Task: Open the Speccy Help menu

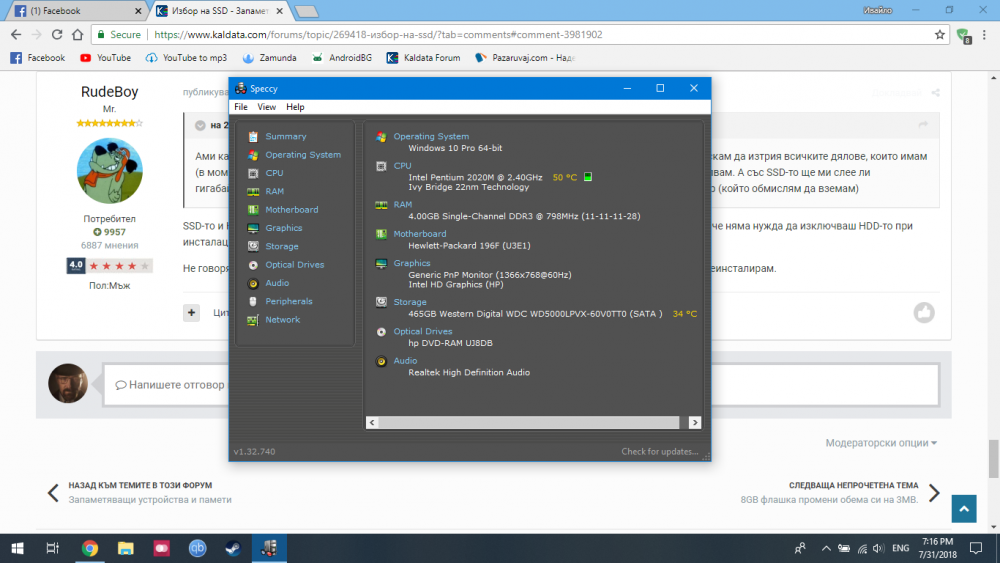Action: pyautogui.click(x=295, y=107)
